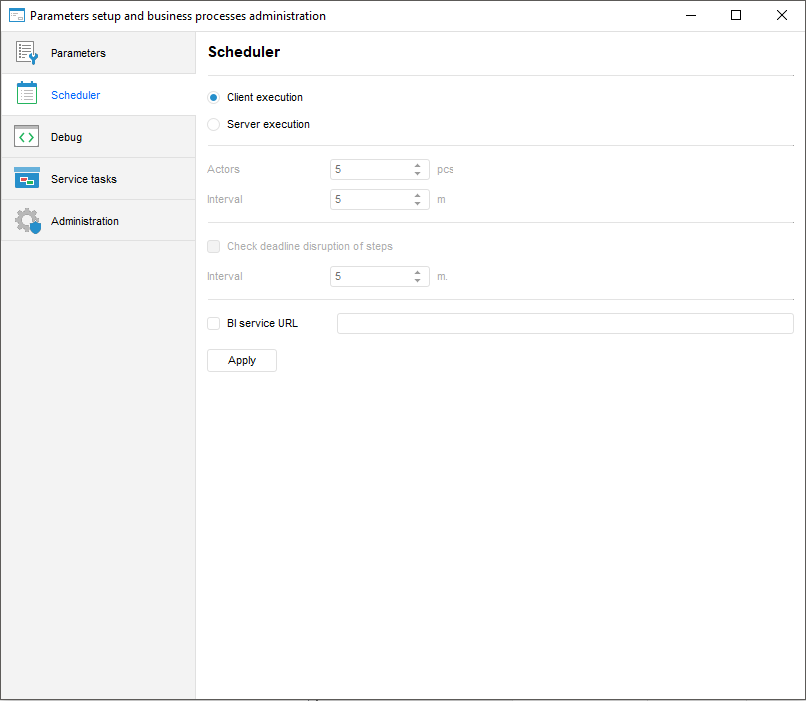This screenshot has height=701, width=806.
Task: Switch to Service tasks section
Action: [84, 179]
